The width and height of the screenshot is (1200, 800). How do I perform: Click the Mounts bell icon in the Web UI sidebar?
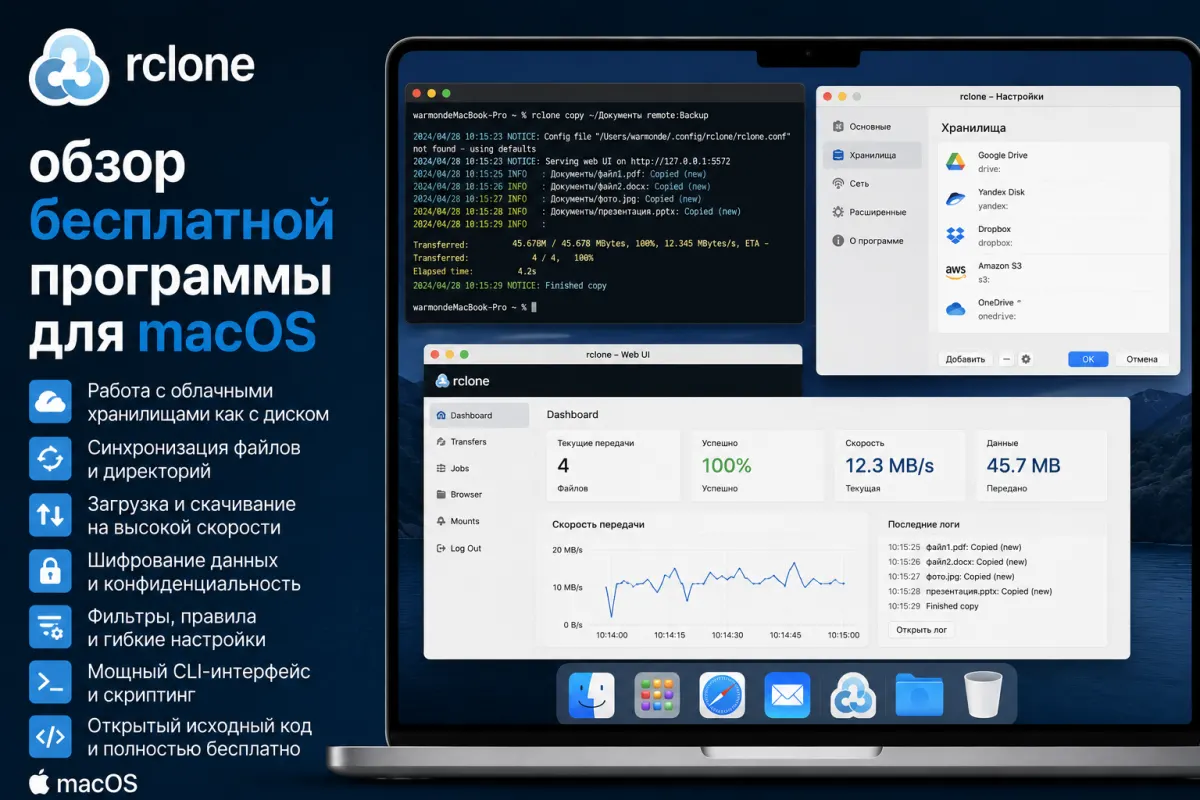coord(441,521)
